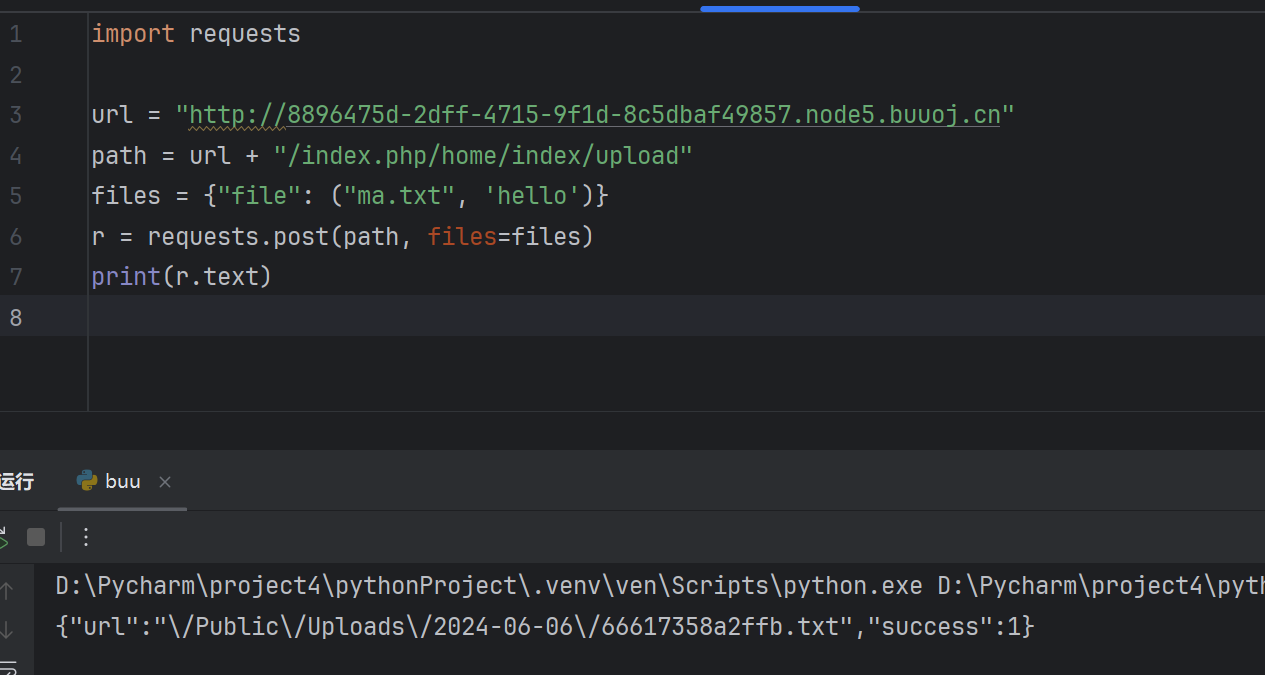Click the rerun buu green arrow
This screenshot has height=675, width=1265.
pyautogui.click(x=3, y=540)
